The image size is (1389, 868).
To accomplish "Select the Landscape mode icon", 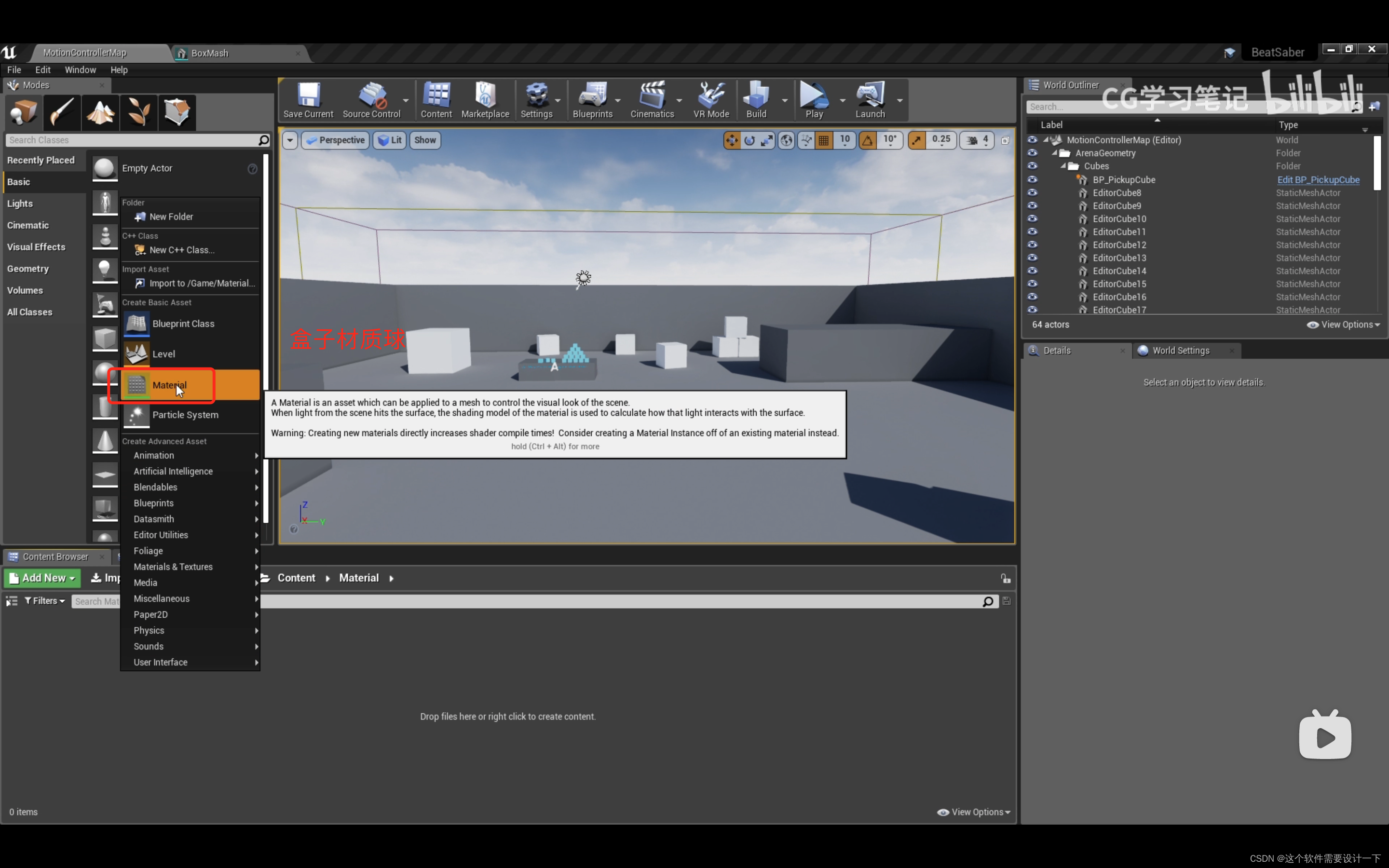I will 100,111.
